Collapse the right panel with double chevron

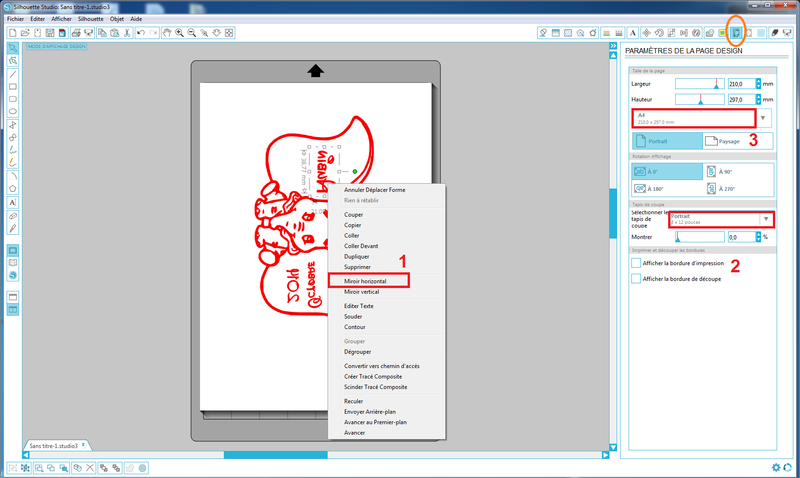[x=613, y=46]
